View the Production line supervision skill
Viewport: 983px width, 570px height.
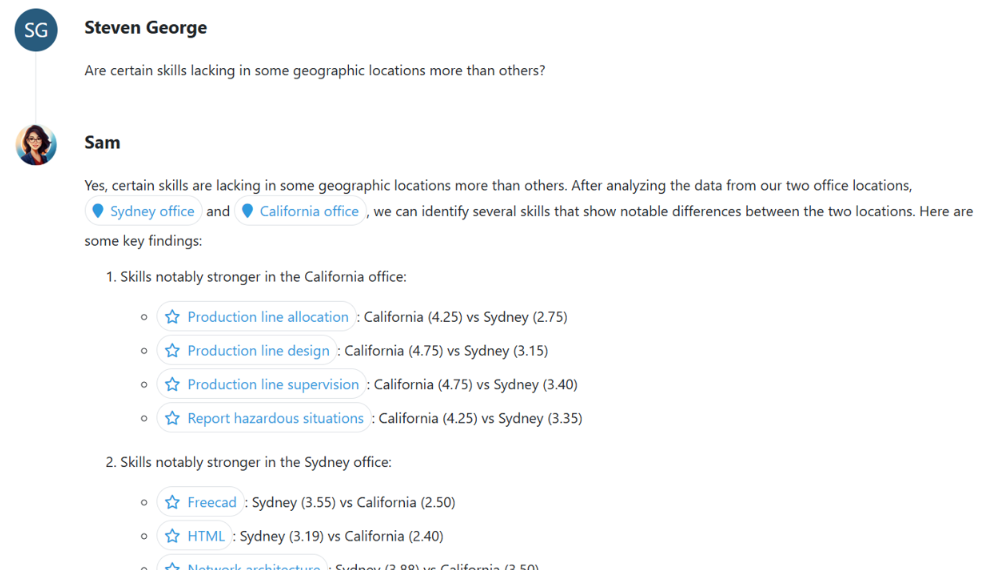tap(273, 385)
